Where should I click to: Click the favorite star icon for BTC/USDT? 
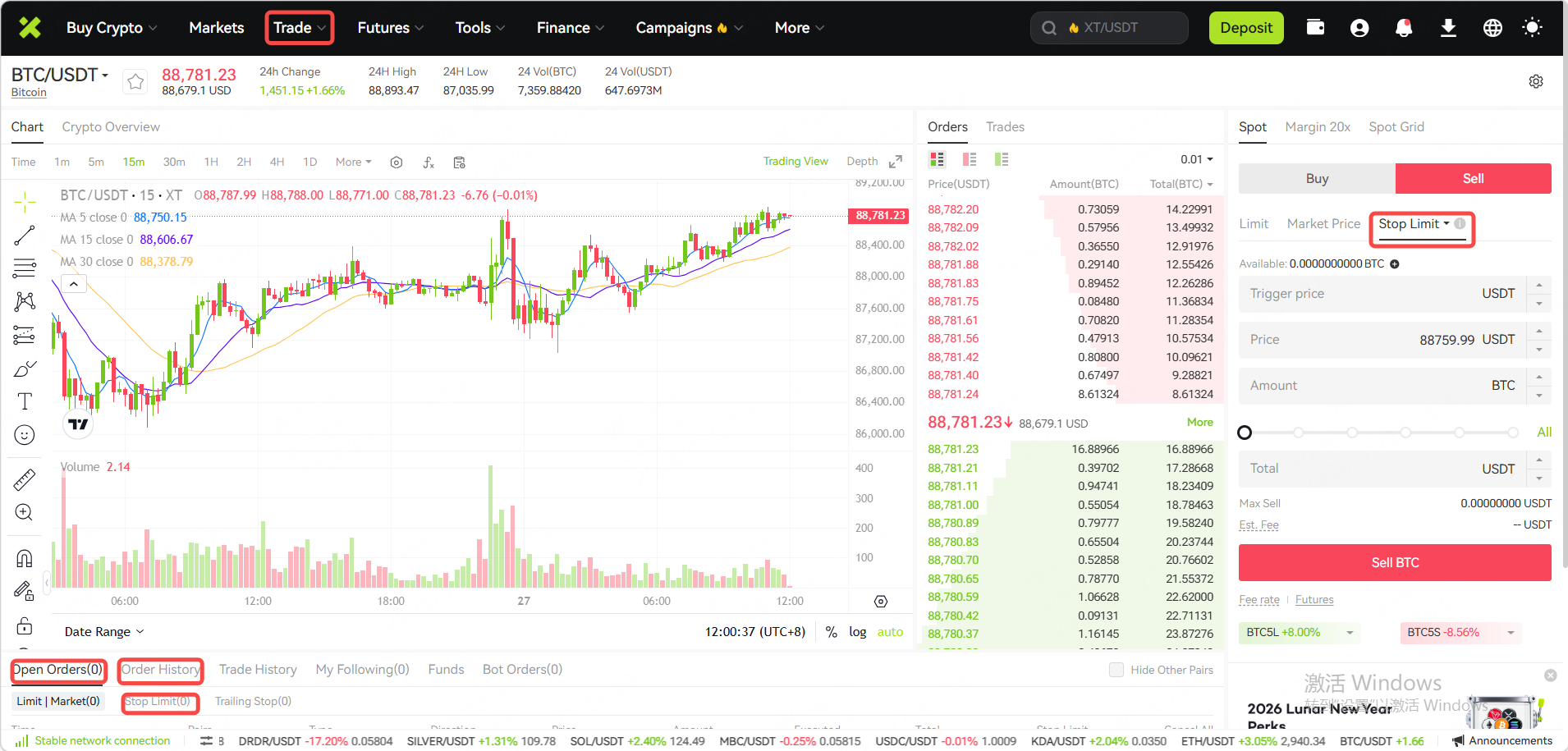pyautogui.click(x=135, y=81)
